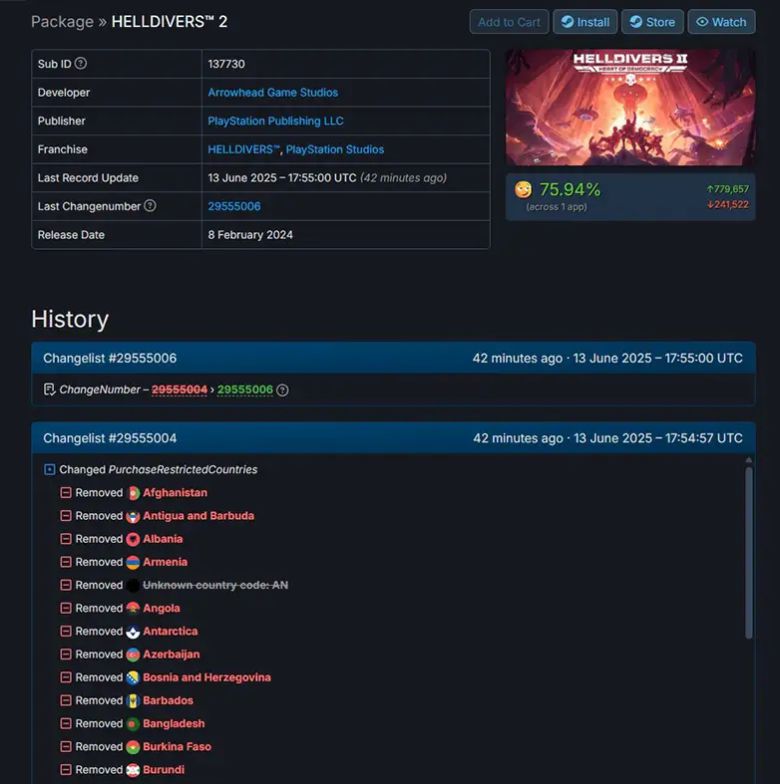The width and height of the screenshot is (780, 784).
Task: Open the Store page button
Action: tap(652, 22)
